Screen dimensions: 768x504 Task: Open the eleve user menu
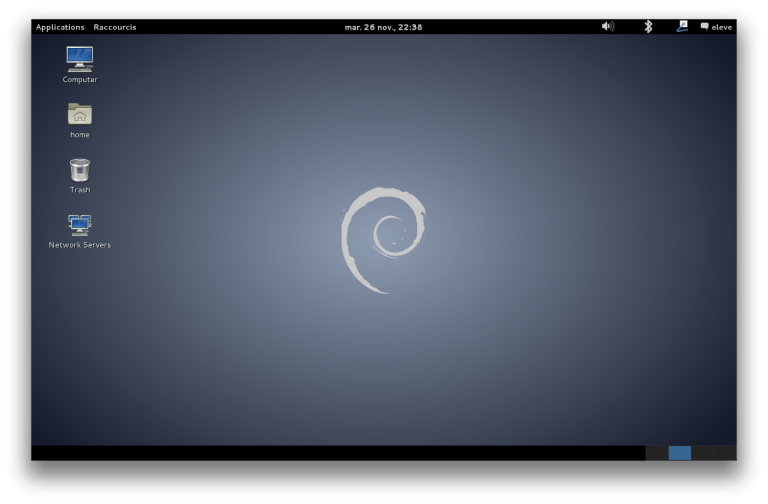point(716,27)
